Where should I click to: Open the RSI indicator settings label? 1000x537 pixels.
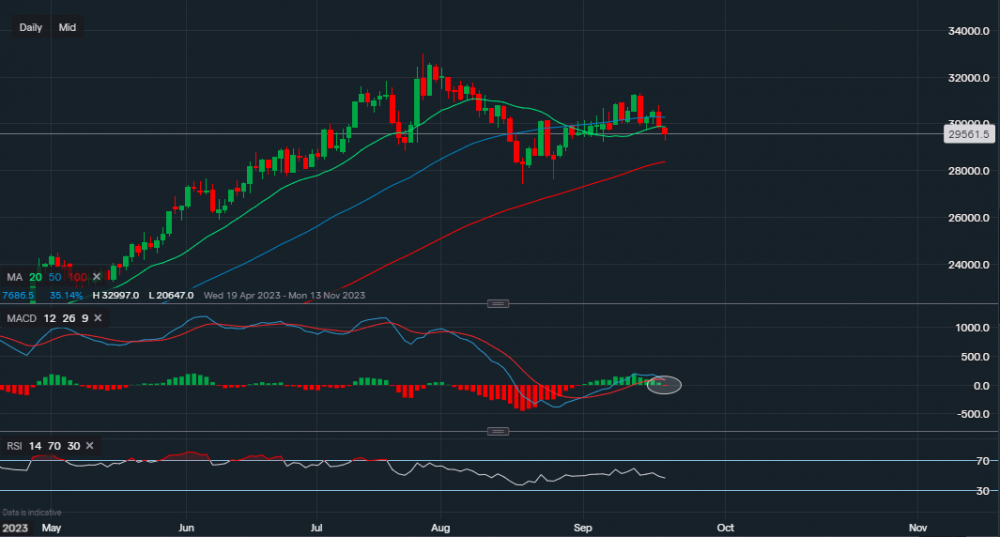click(x=14, y=445)
